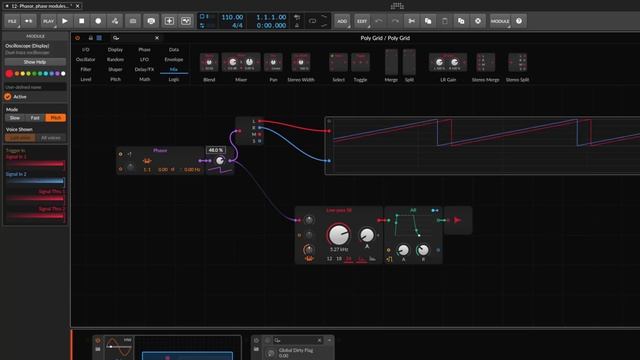The height and width of the screenshot is (360, 640).
Task: Click the audio out red arrow module
Action: coord(458,220)
